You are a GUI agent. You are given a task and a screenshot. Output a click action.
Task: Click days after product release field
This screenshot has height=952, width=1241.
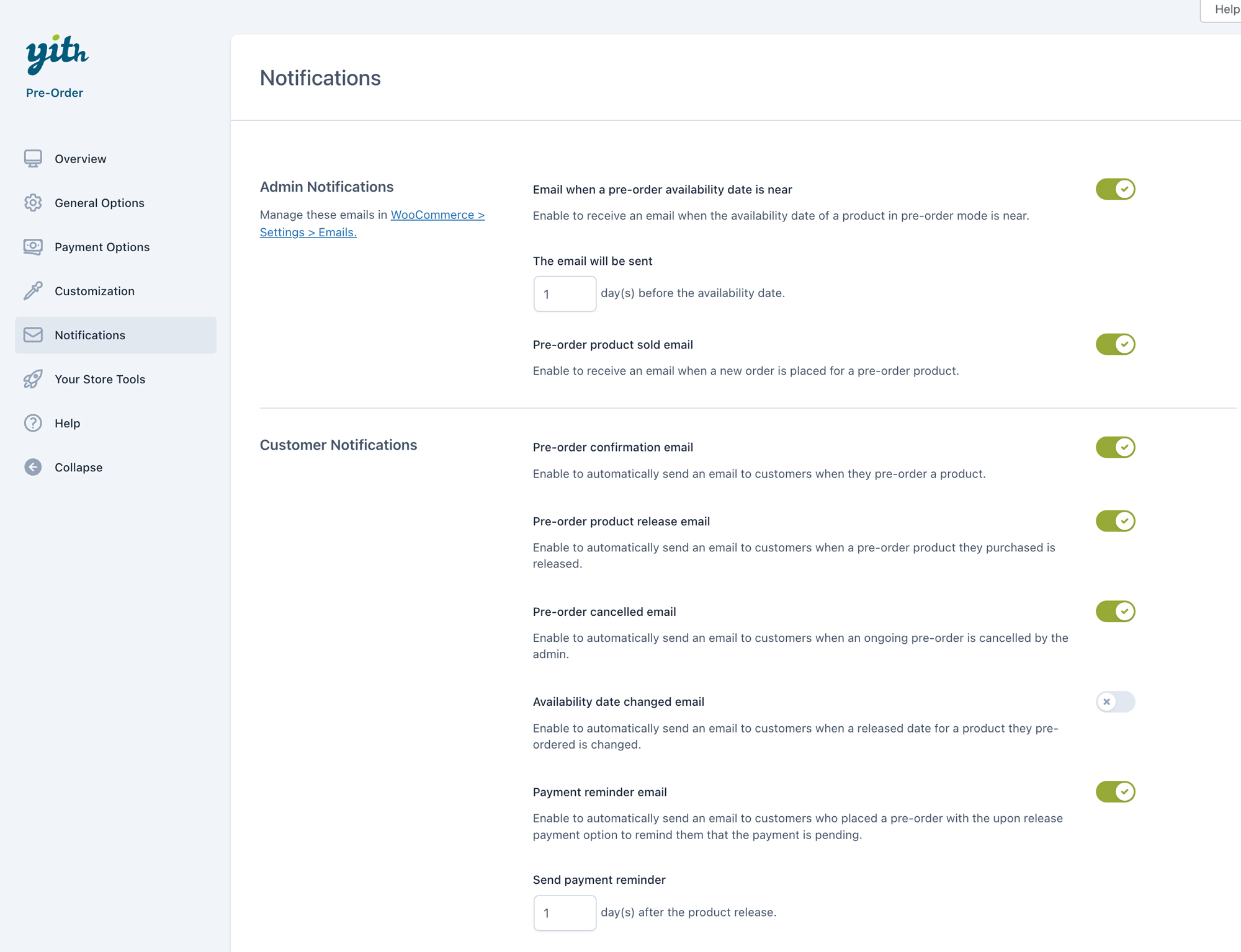click(x=564, y=913)
